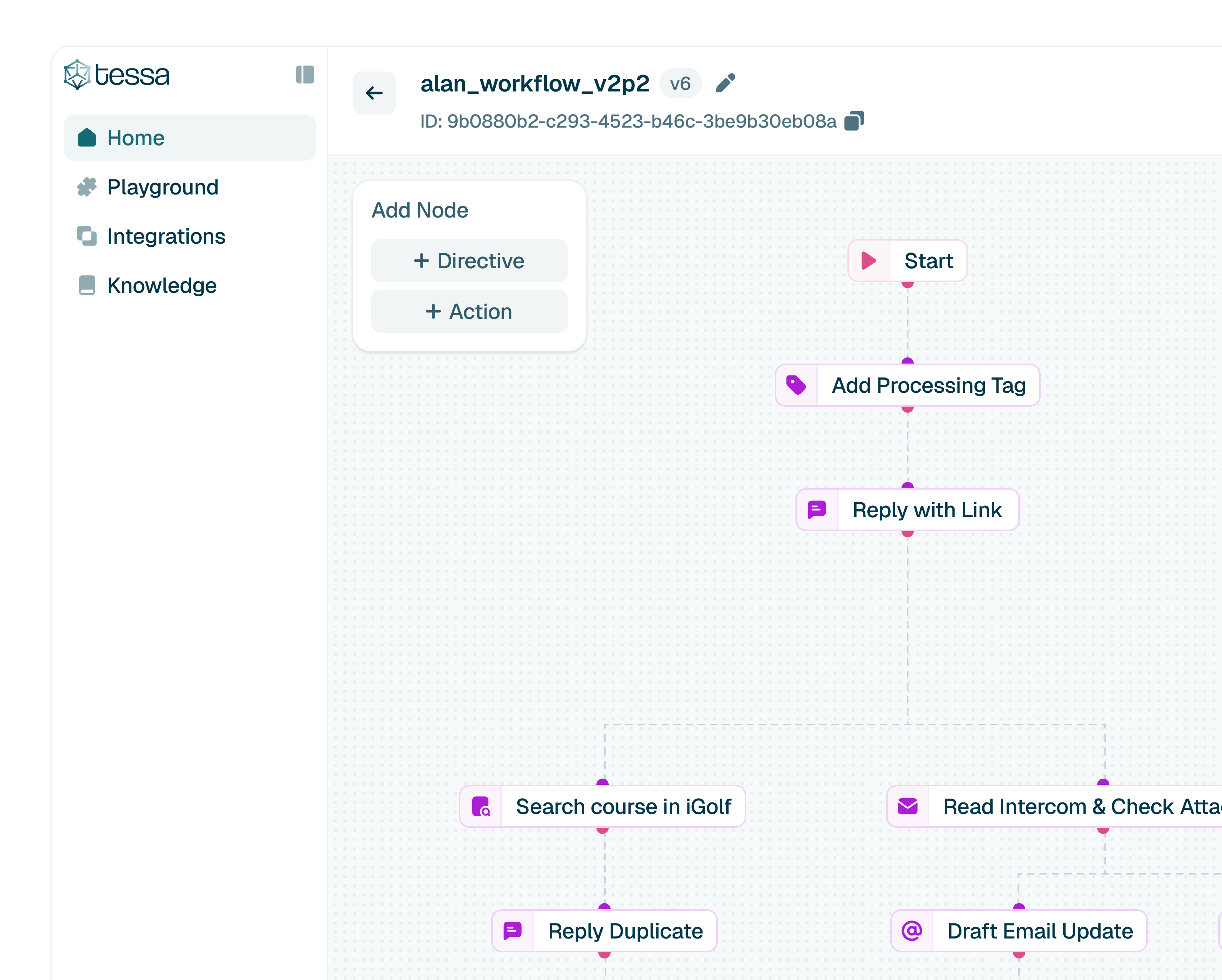Click the tag icon on Add Processing Tag
The image size is (1222, 980).
796,385
